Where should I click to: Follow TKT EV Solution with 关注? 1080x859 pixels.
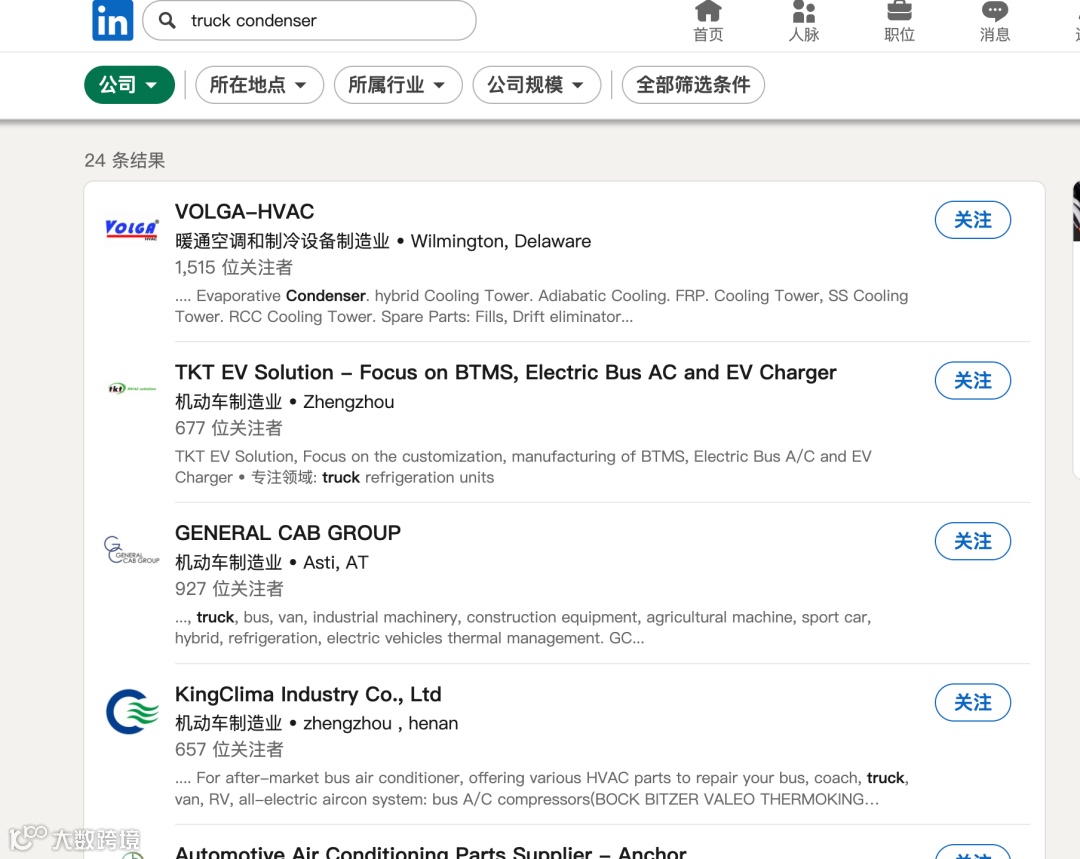tap(973, 380)
